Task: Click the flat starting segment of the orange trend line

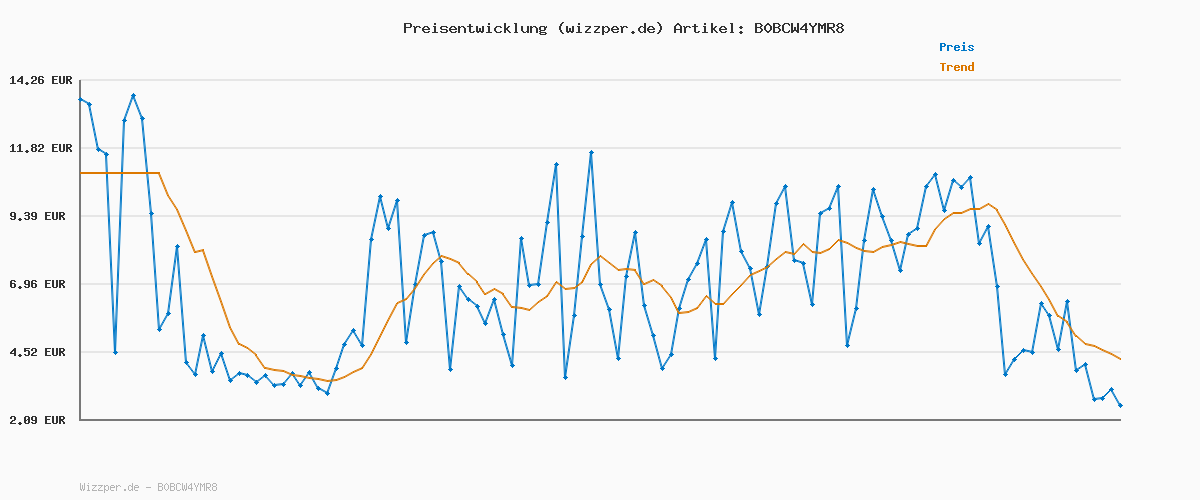Action: pos(118,173)
